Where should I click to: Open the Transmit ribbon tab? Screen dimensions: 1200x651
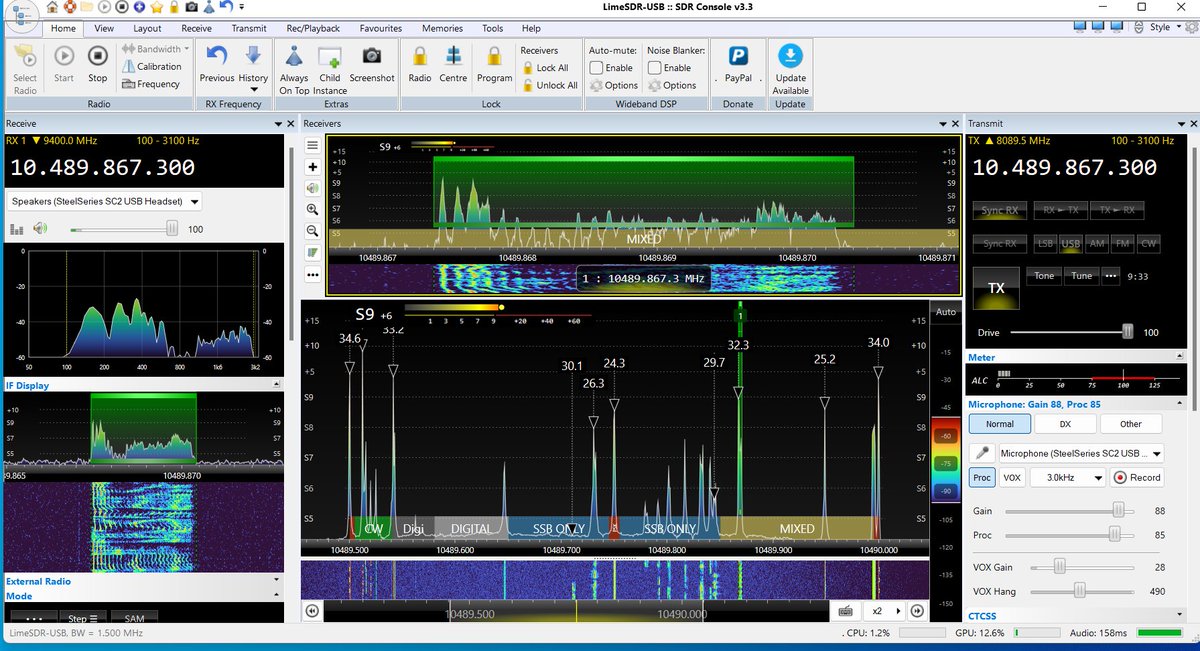249,29
